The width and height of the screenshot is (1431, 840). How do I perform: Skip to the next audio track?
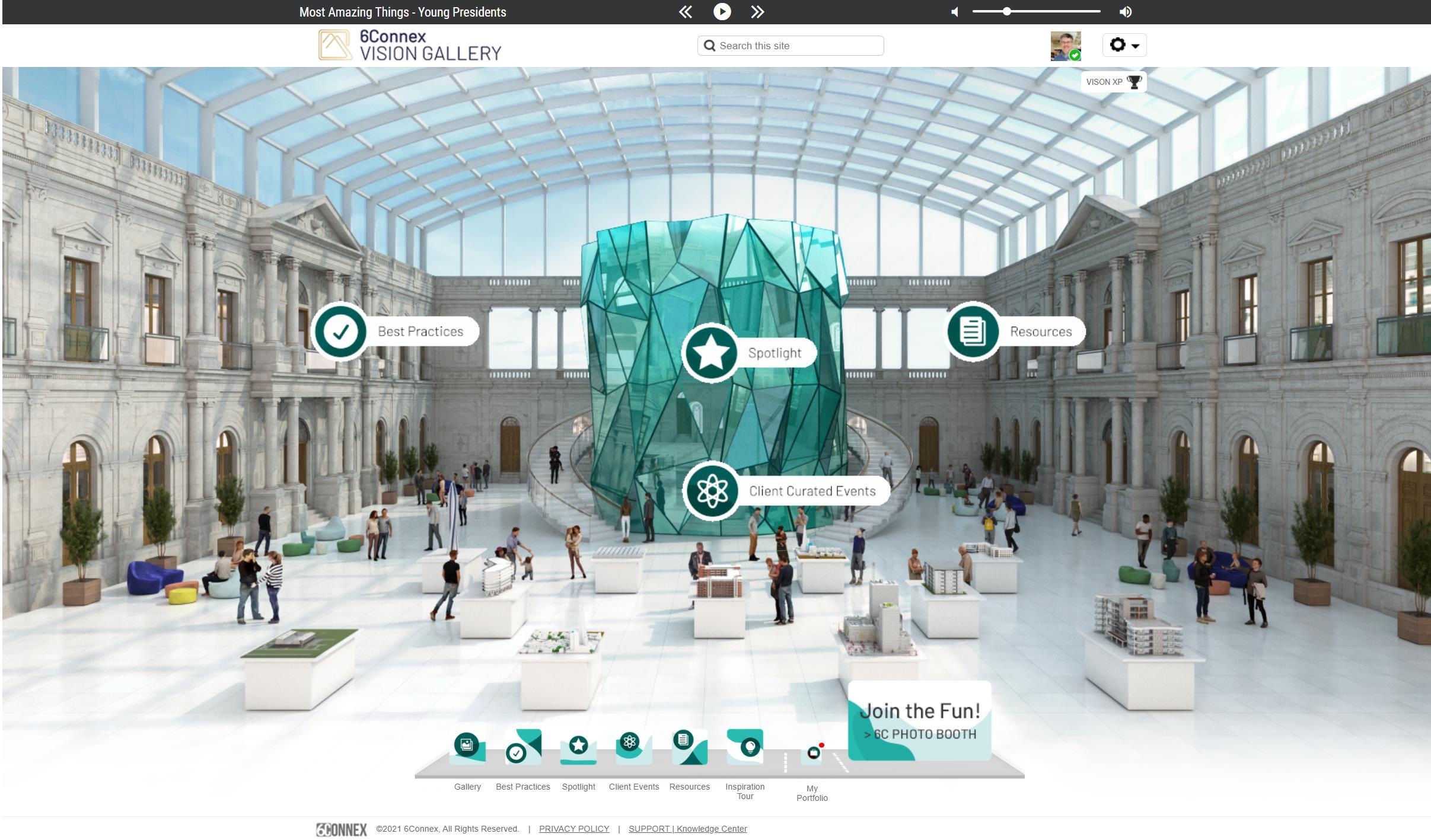point(757,11)
